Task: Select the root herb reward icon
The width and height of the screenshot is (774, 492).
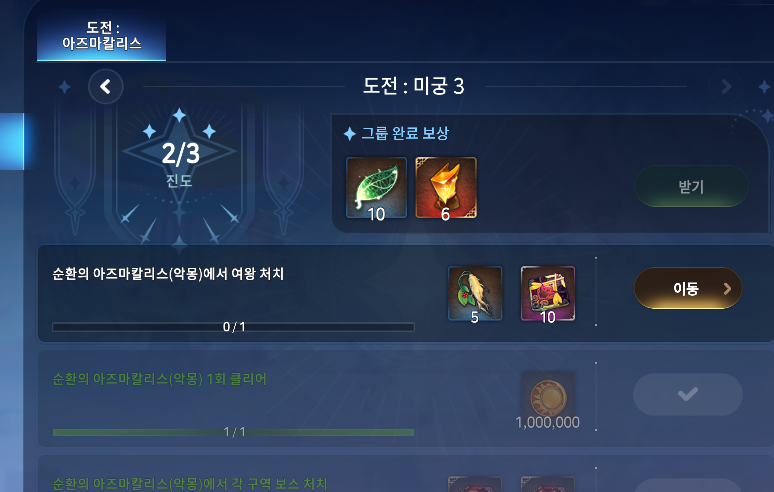Action: 475,294
